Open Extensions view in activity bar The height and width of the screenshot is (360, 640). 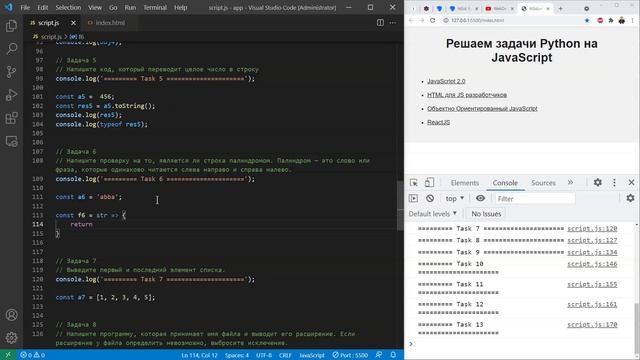(11, 118)
